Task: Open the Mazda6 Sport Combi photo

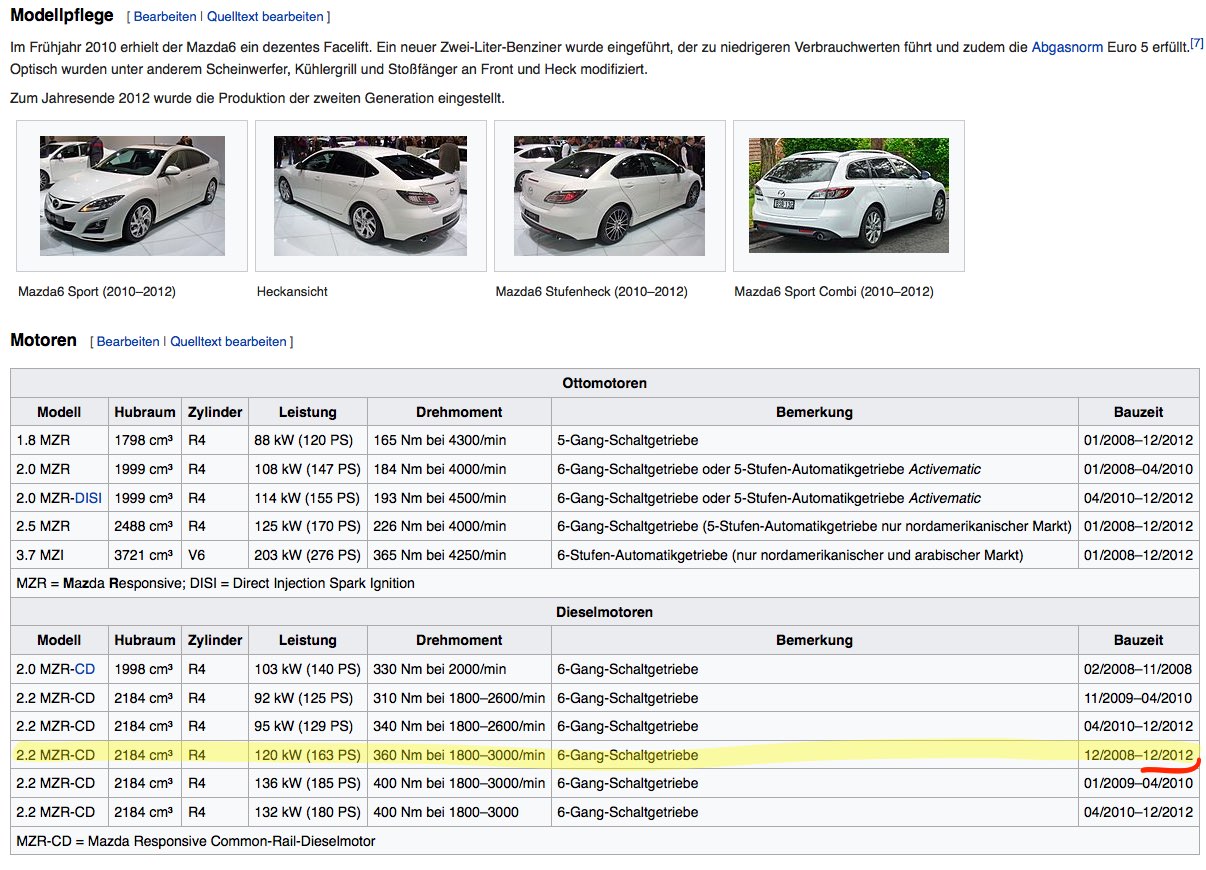Action: tap(849, 196)
